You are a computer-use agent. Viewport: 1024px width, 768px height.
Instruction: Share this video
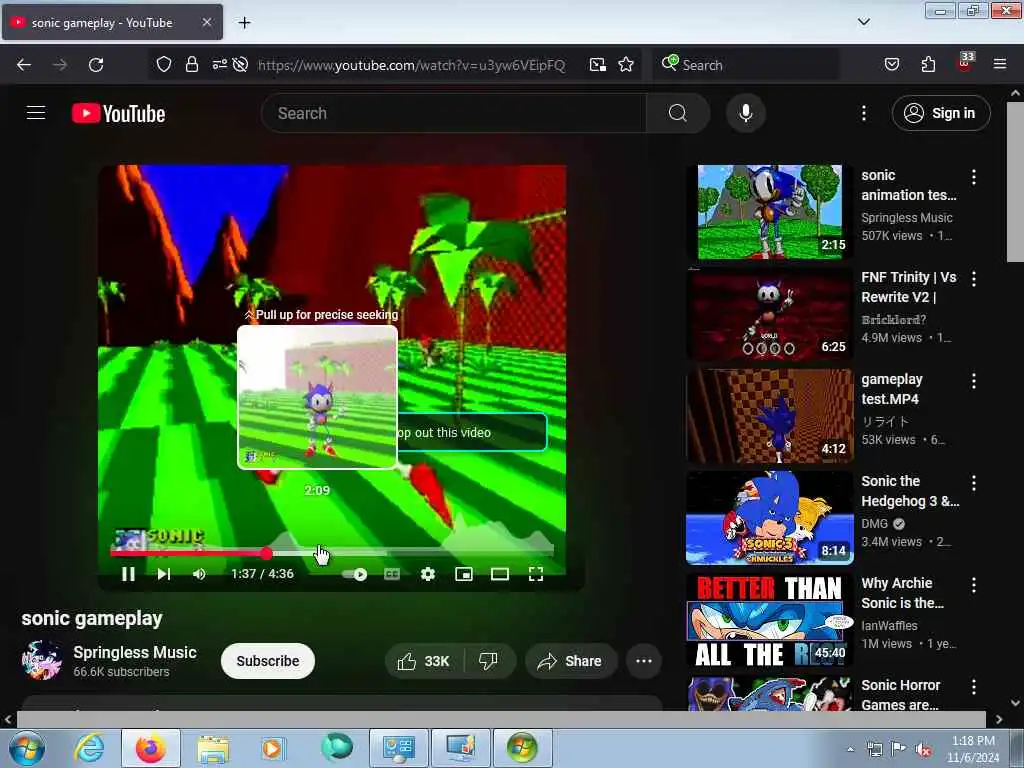click(570, 661)
